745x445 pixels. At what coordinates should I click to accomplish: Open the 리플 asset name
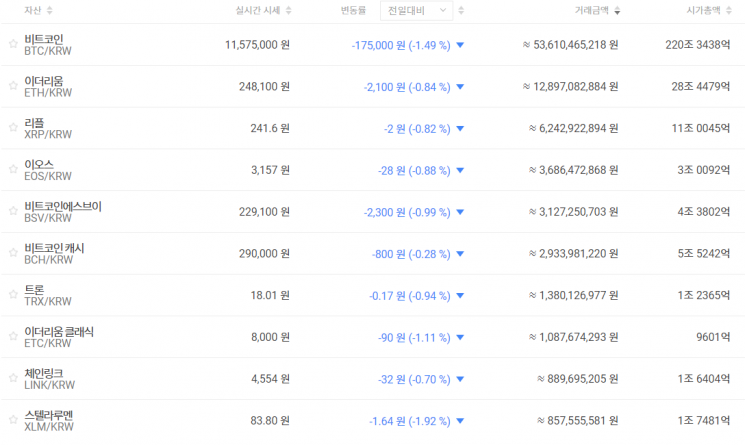[x=34, y=123]
